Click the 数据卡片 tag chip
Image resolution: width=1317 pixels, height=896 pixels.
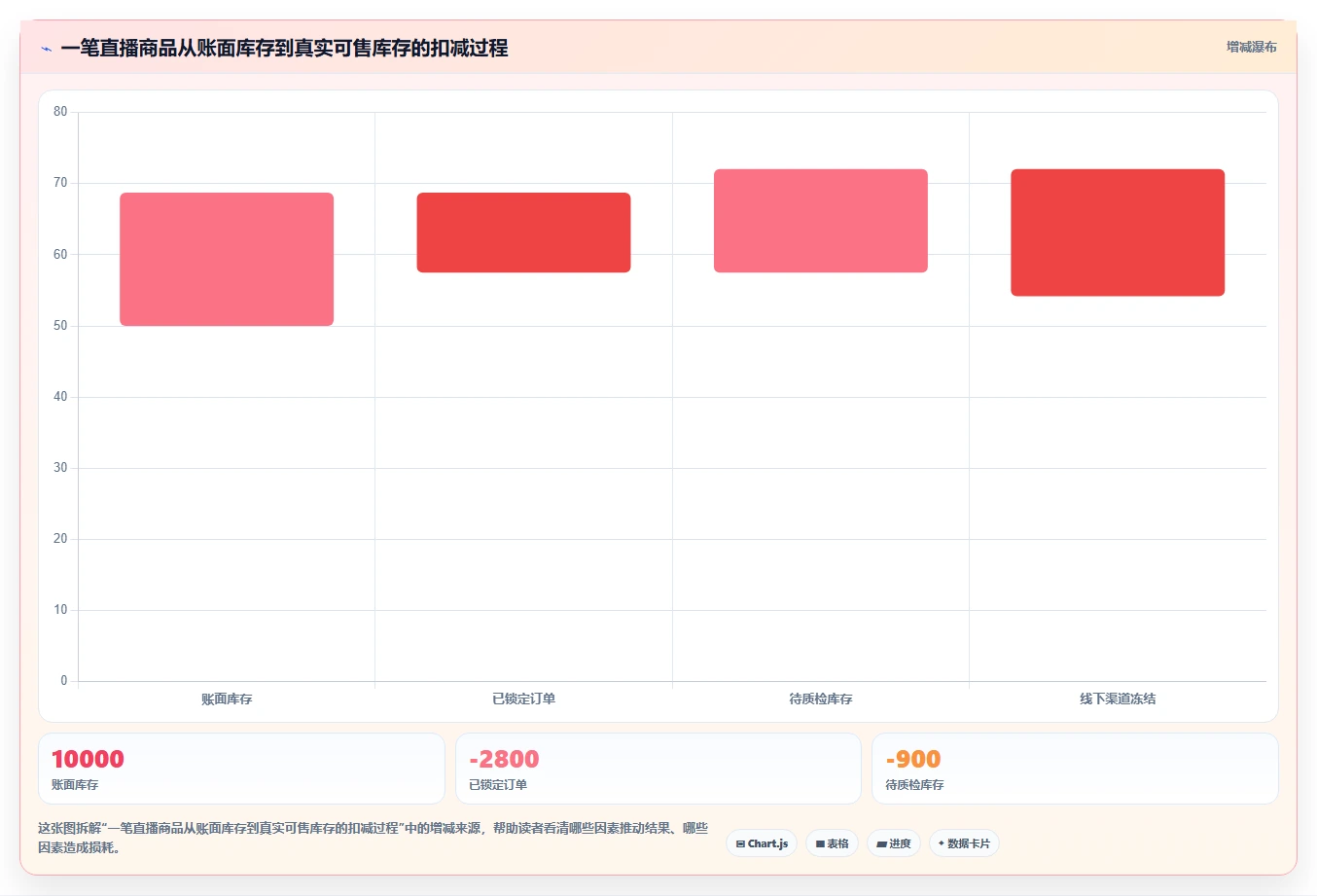coord(964,843)
